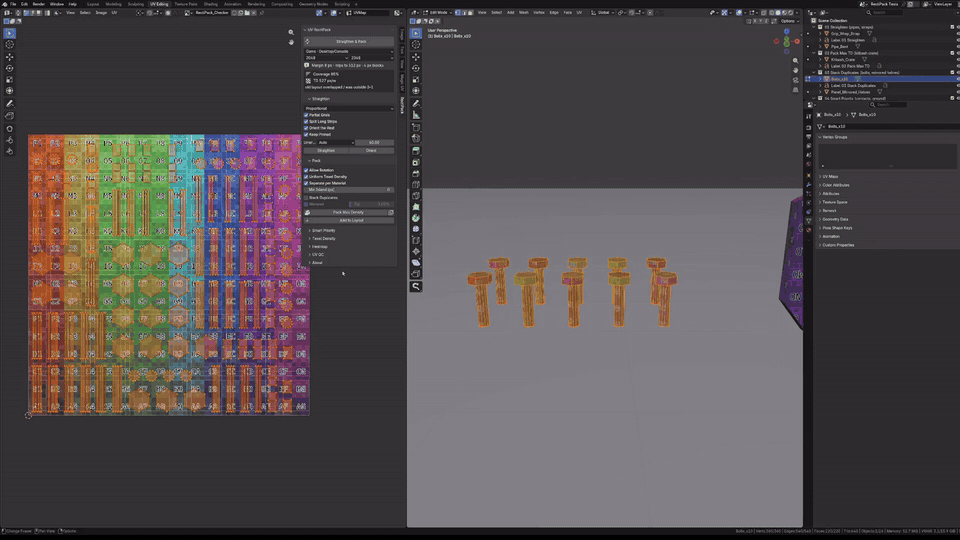Viewport: 960px width, 540px height.
Task: Select the UV Grab sculpt tool
Action: point(9,129)
